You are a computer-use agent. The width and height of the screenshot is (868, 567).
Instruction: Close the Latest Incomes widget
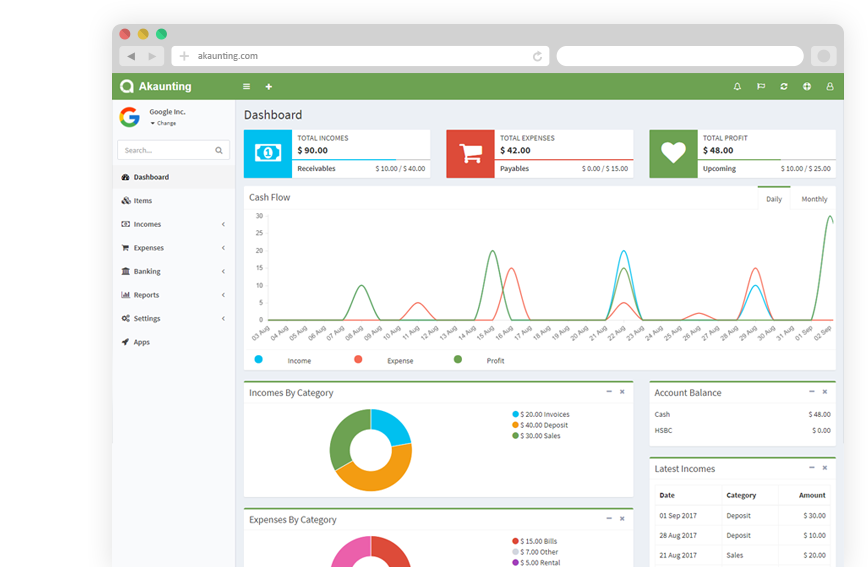click(x=825, y=468)
